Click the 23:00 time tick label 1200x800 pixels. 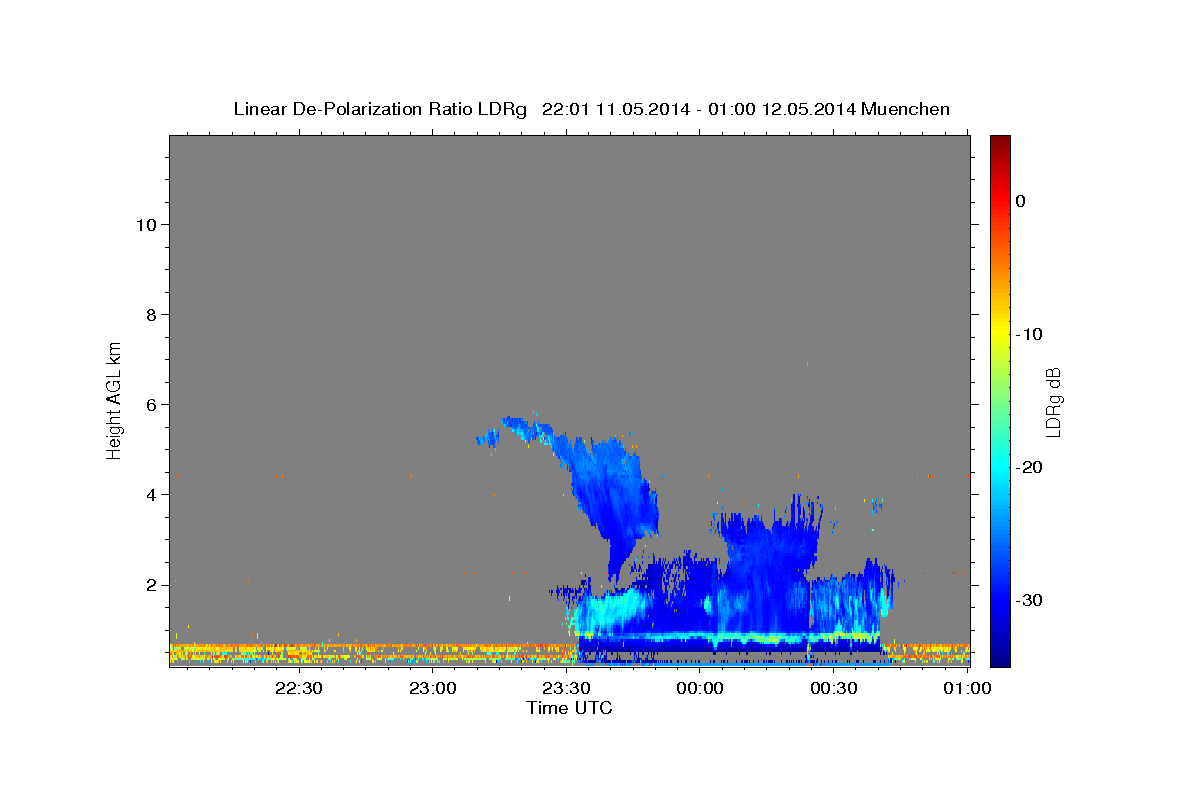pos(433,688)
